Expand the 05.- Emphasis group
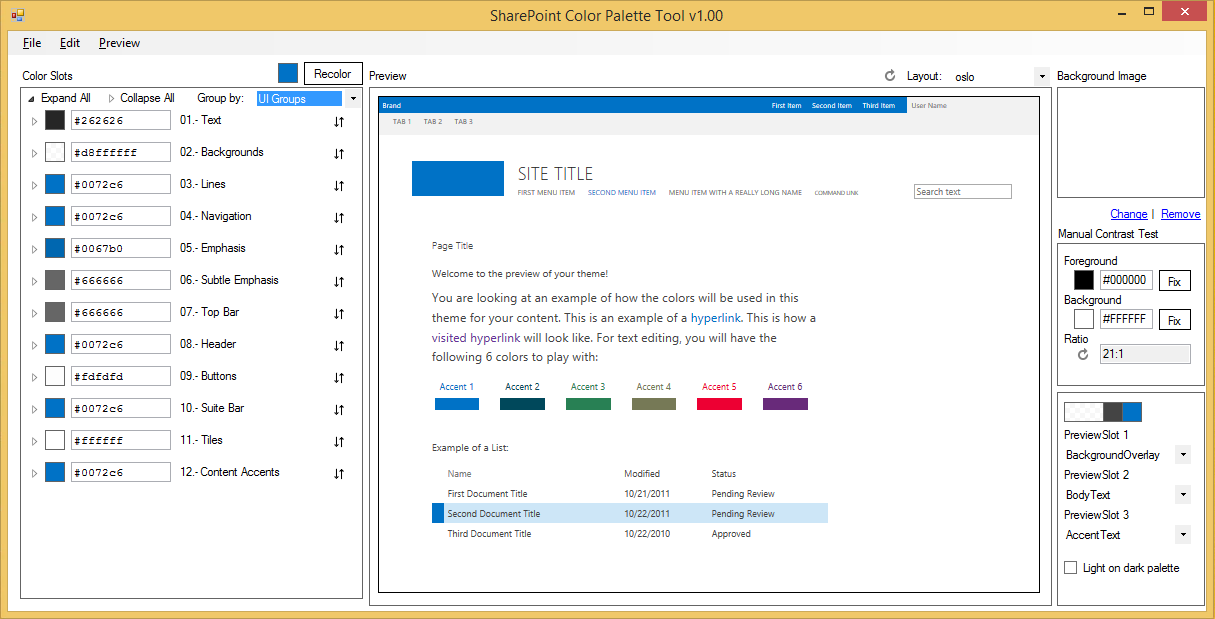The width and height of the screenshot is (1215, 619). pos(34,249)
